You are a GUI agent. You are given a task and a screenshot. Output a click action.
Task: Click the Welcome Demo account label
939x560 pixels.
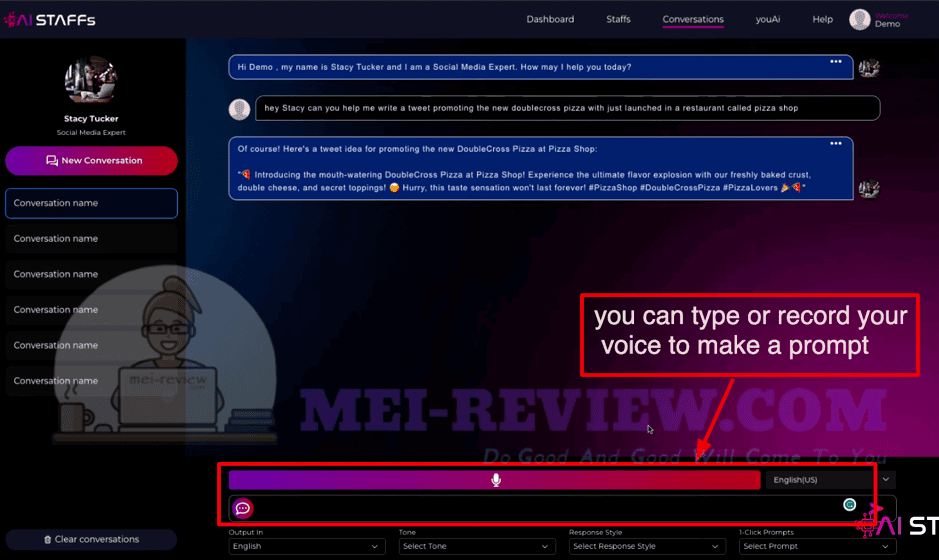point(891,20)
